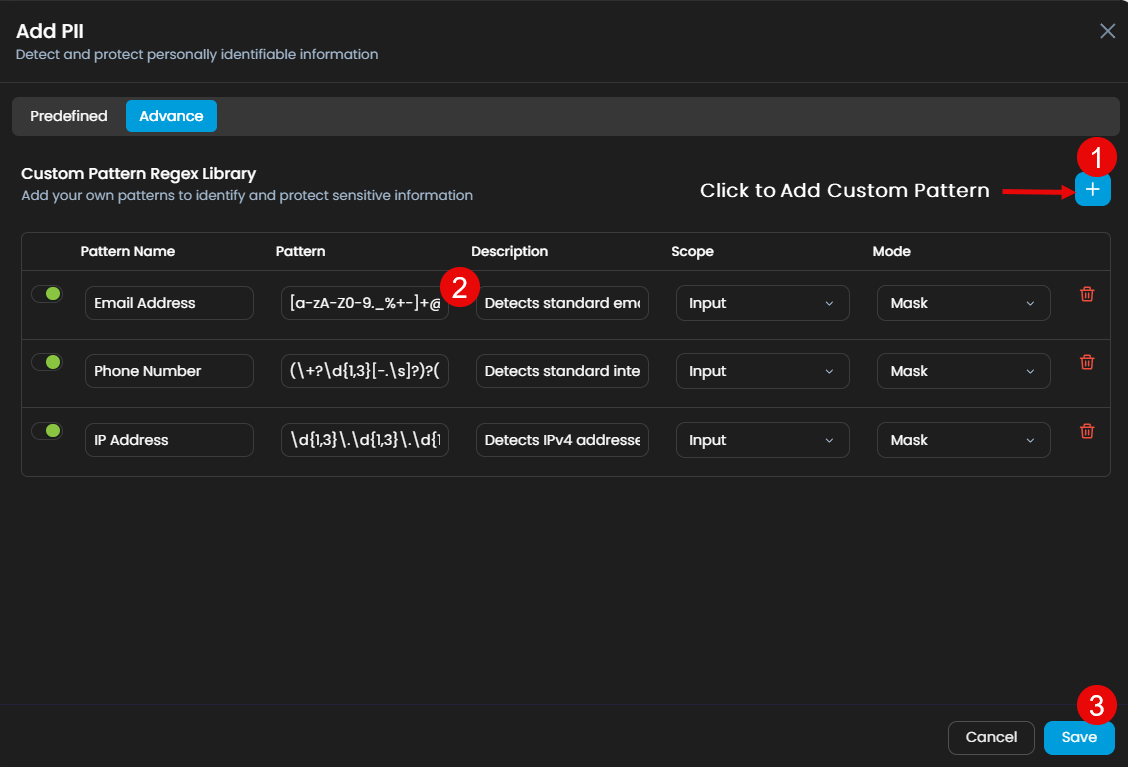The width and height of the screenshot is (1128, 767).
Task: Delete the IP Address pattern row
Action: pyautogui.click(x=1087, y=431)
